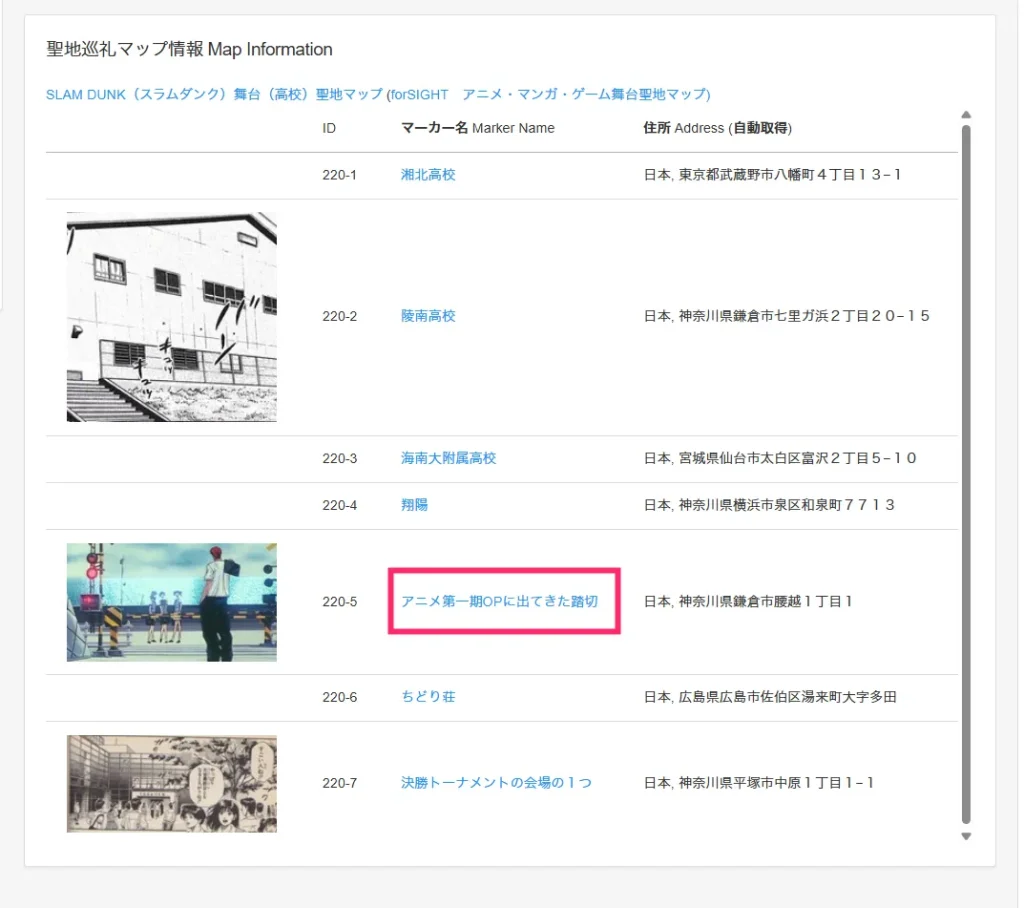
Task: Open the アニメ第一期OPに出てきた踏切 link
Action: pyautogui.click(x=500, y=601)
